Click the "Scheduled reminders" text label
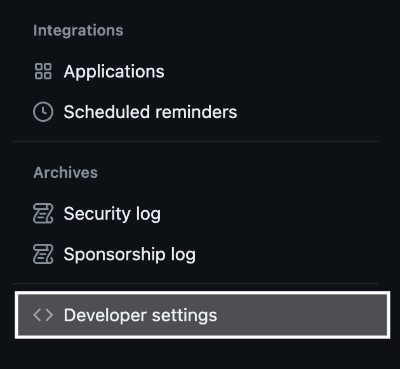400x369 pixels. (150, 112)
